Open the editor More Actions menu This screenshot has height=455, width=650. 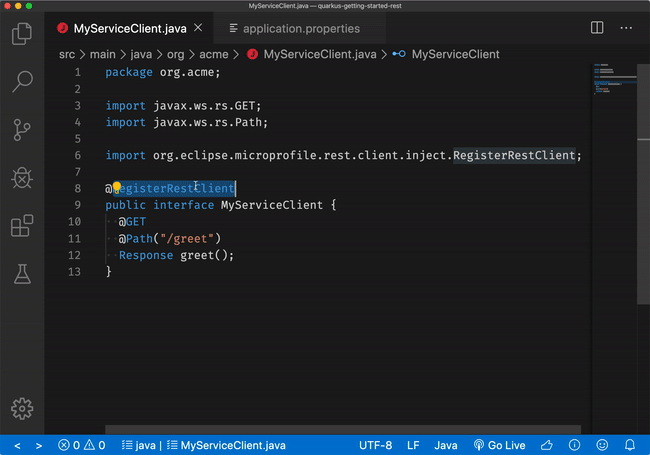625,28
